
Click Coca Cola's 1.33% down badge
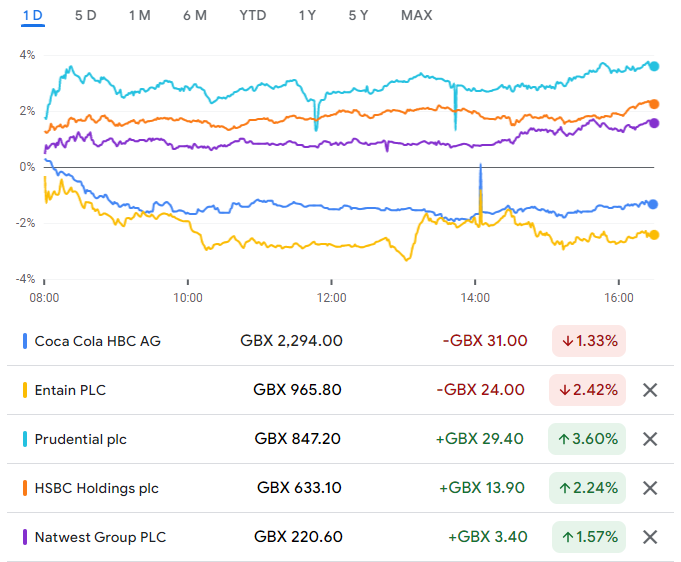pos(589,341)
